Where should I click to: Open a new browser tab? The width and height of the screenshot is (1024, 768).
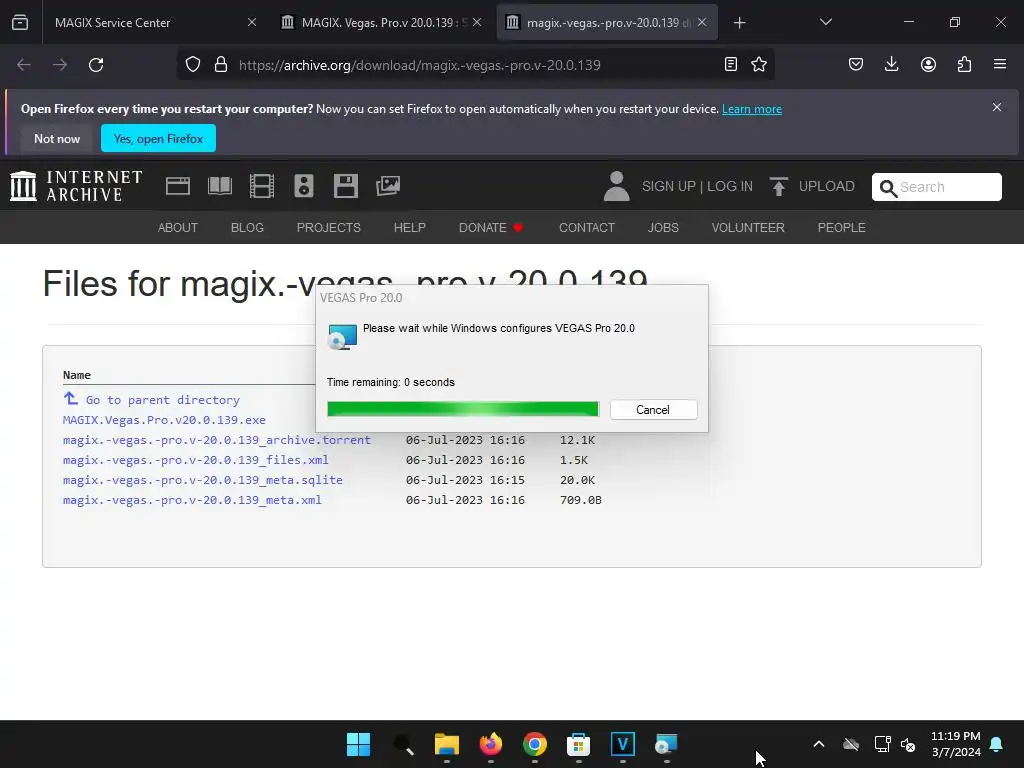pos(739,23)
